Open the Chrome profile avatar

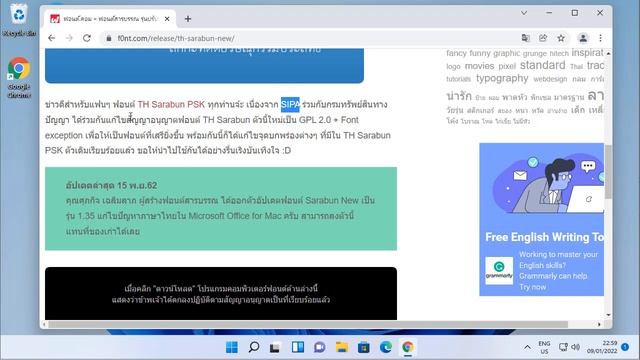coord(583,38)
